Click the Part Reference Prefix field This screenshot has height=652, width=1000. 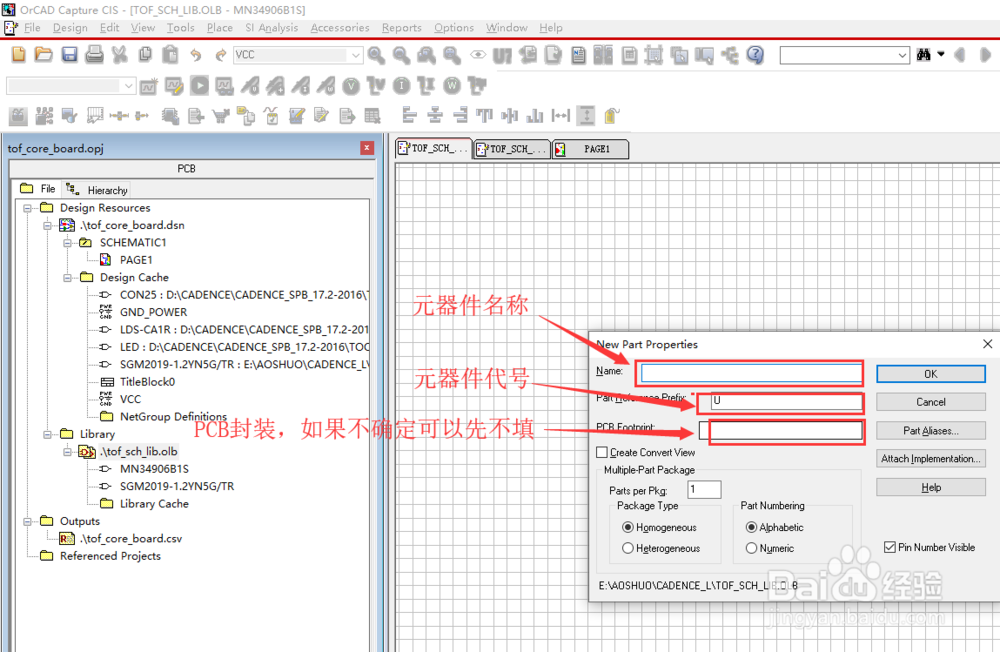(x=786, y=401)
